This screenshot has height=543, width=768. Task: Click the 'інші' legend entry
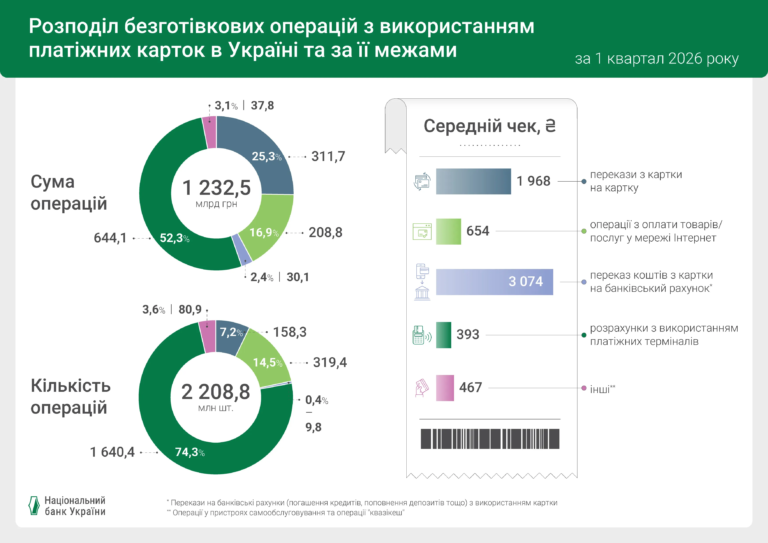[602, 389]
